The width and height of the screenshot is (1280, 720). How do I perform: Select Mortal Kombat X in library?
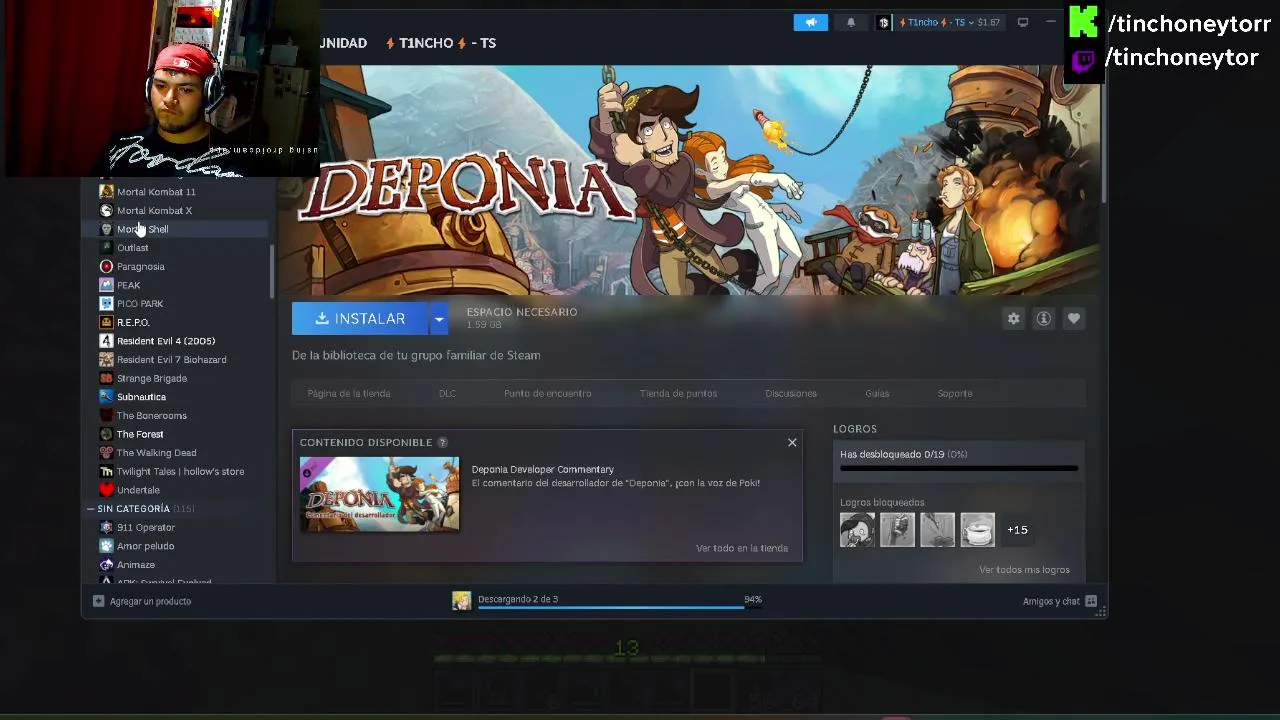[154, 211]
